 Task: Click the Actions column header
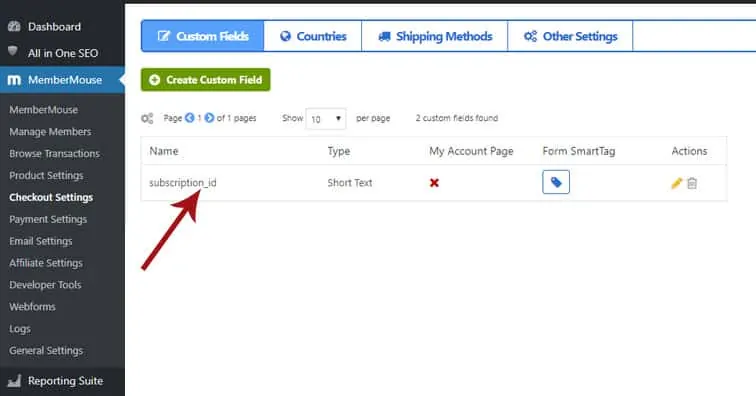click(689, 151)
